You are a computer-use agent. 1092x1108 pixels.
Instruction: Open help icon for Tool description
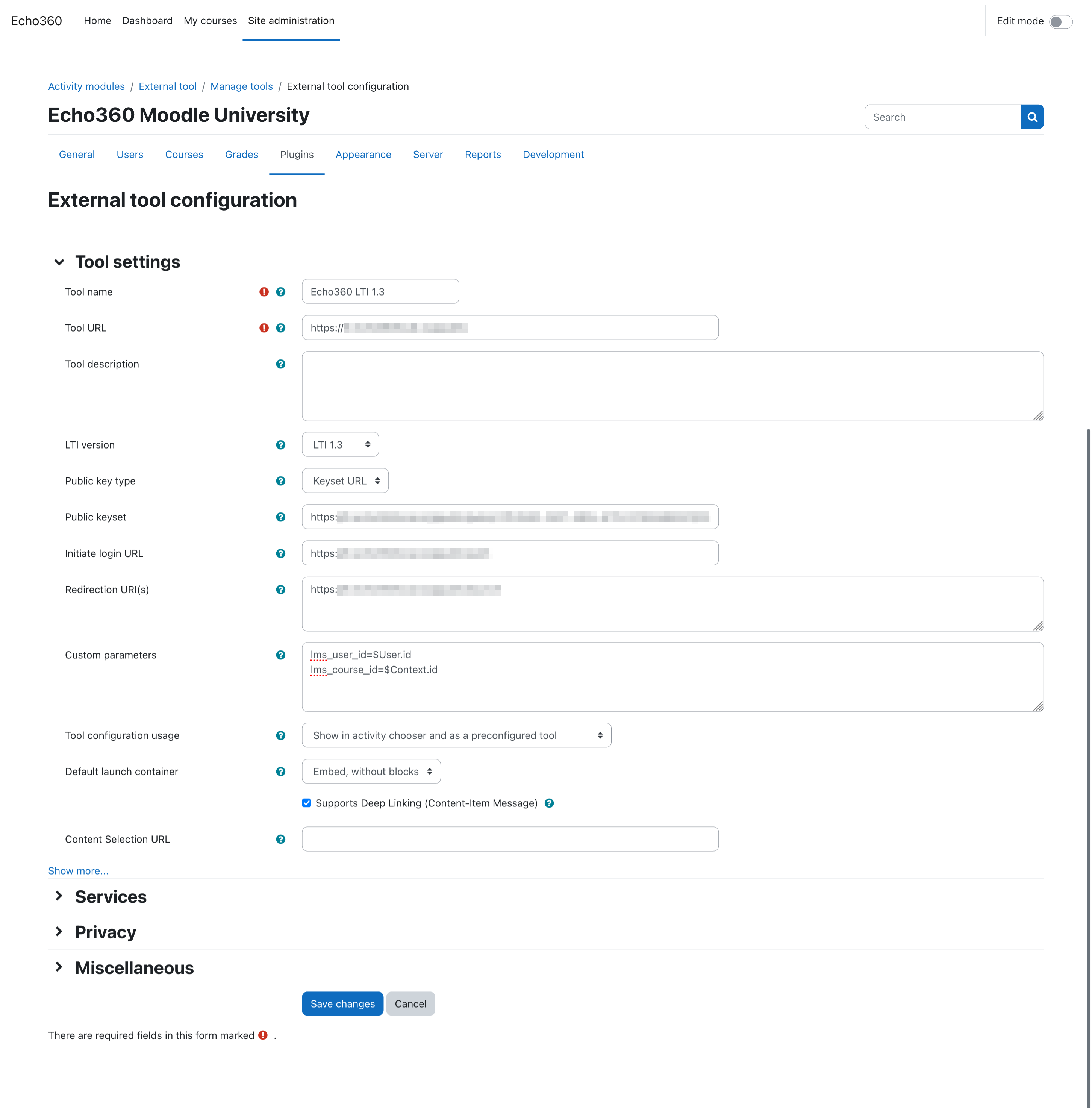(x=280, y=364)
